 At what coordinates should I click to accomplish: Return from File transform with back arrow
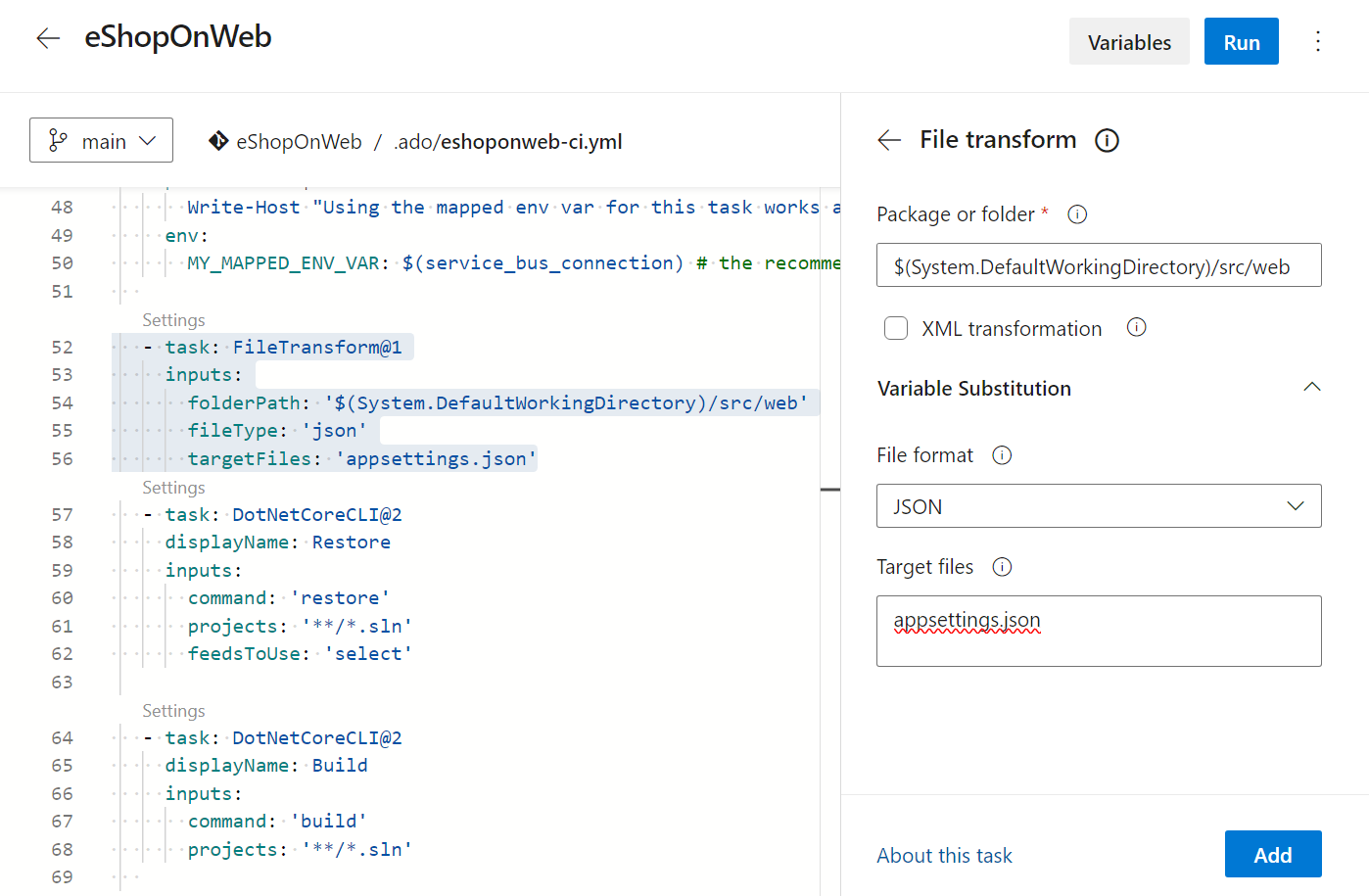(x=889, y=140)
